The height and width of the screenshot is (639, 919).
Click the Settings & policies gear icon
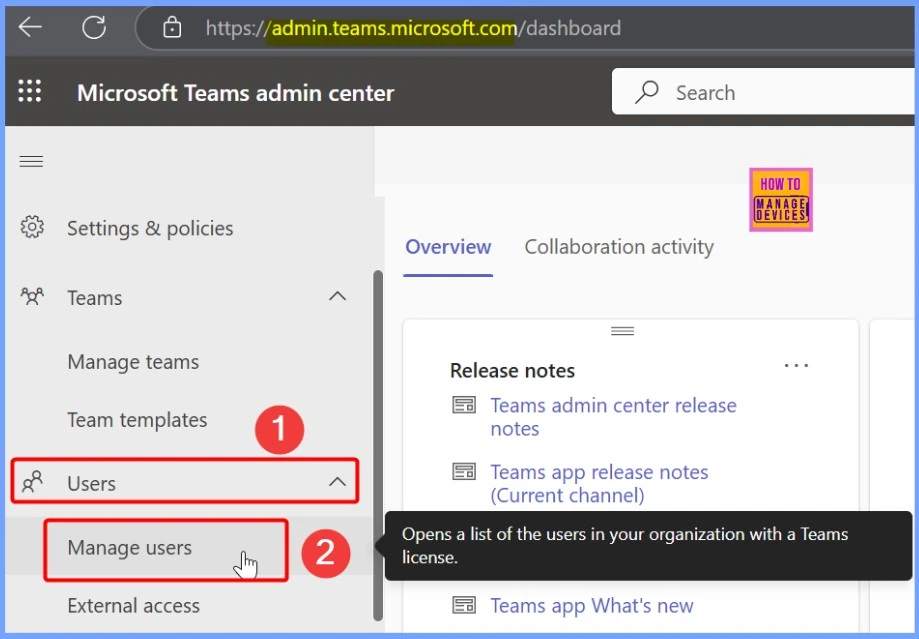click(32, 227)
